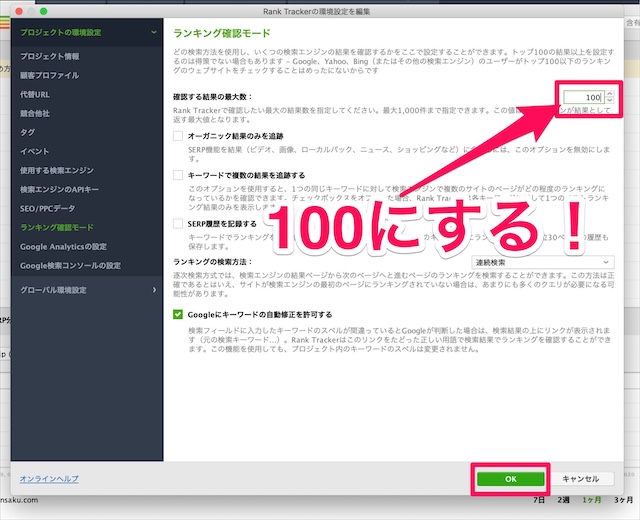
Task: Click the ランキングの検索方法 label
Action: tap(213, 262)
